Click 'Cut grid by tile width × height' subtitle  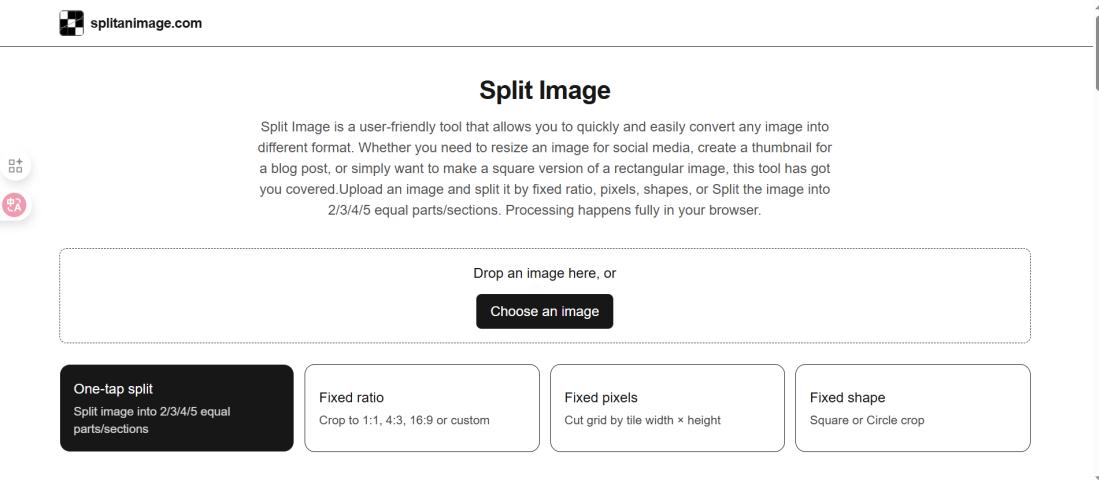(642, 420)
